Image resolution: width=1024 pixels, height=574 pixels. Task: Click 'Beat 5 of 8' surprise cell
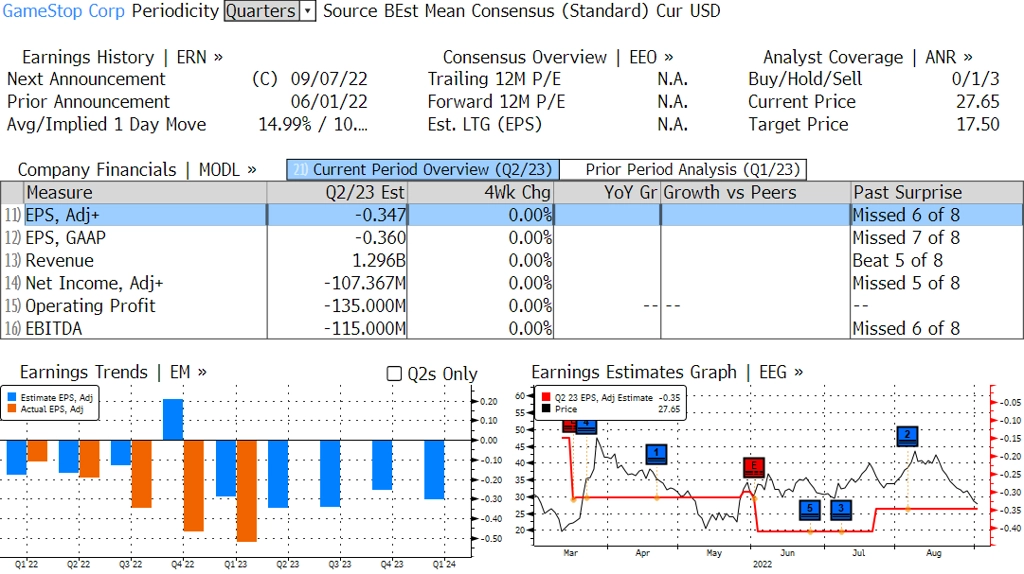pyautogui.click(x=897, y=261)
